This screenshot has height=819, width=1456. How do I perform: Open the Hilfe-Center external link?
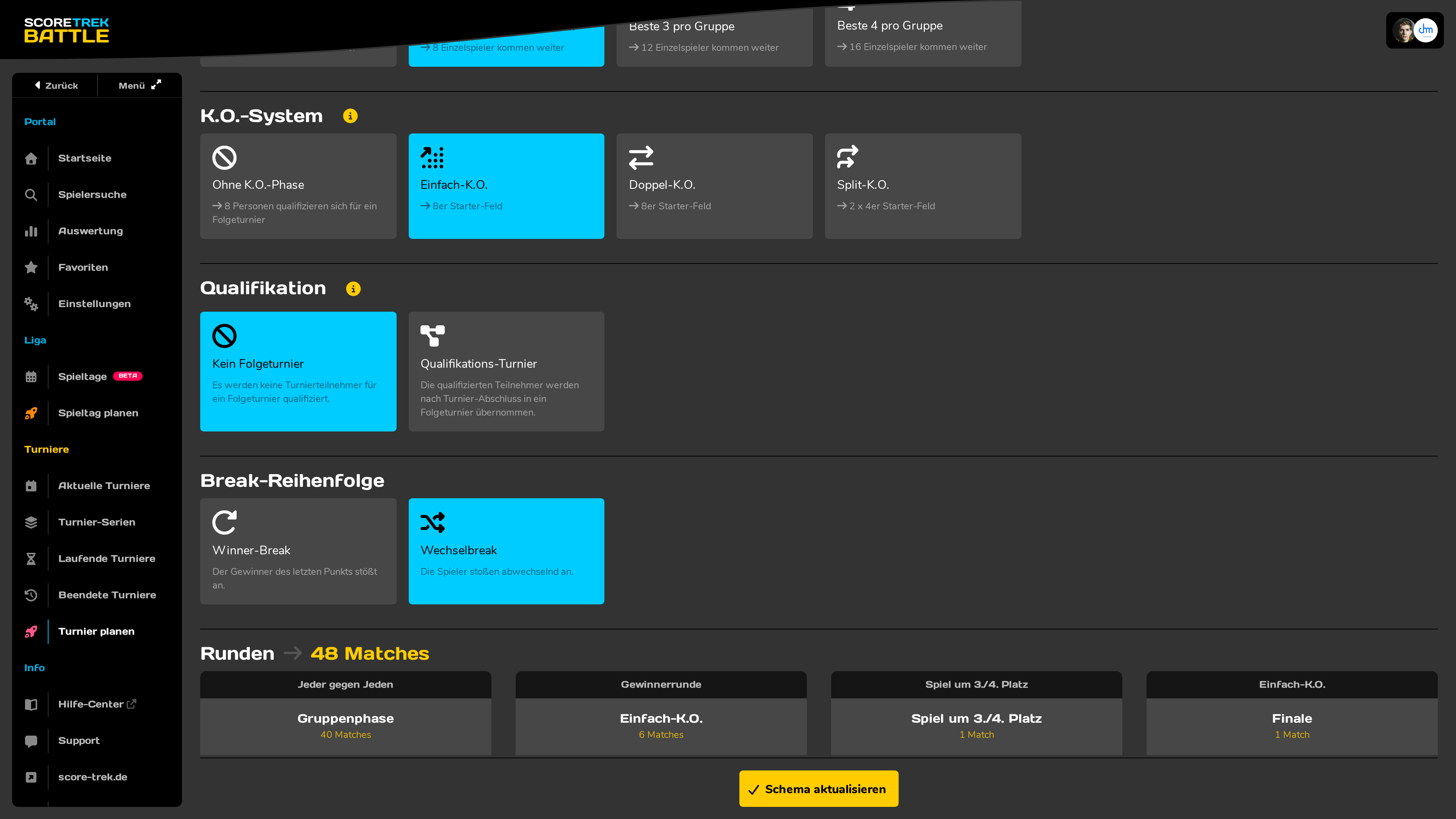(97, 704)
